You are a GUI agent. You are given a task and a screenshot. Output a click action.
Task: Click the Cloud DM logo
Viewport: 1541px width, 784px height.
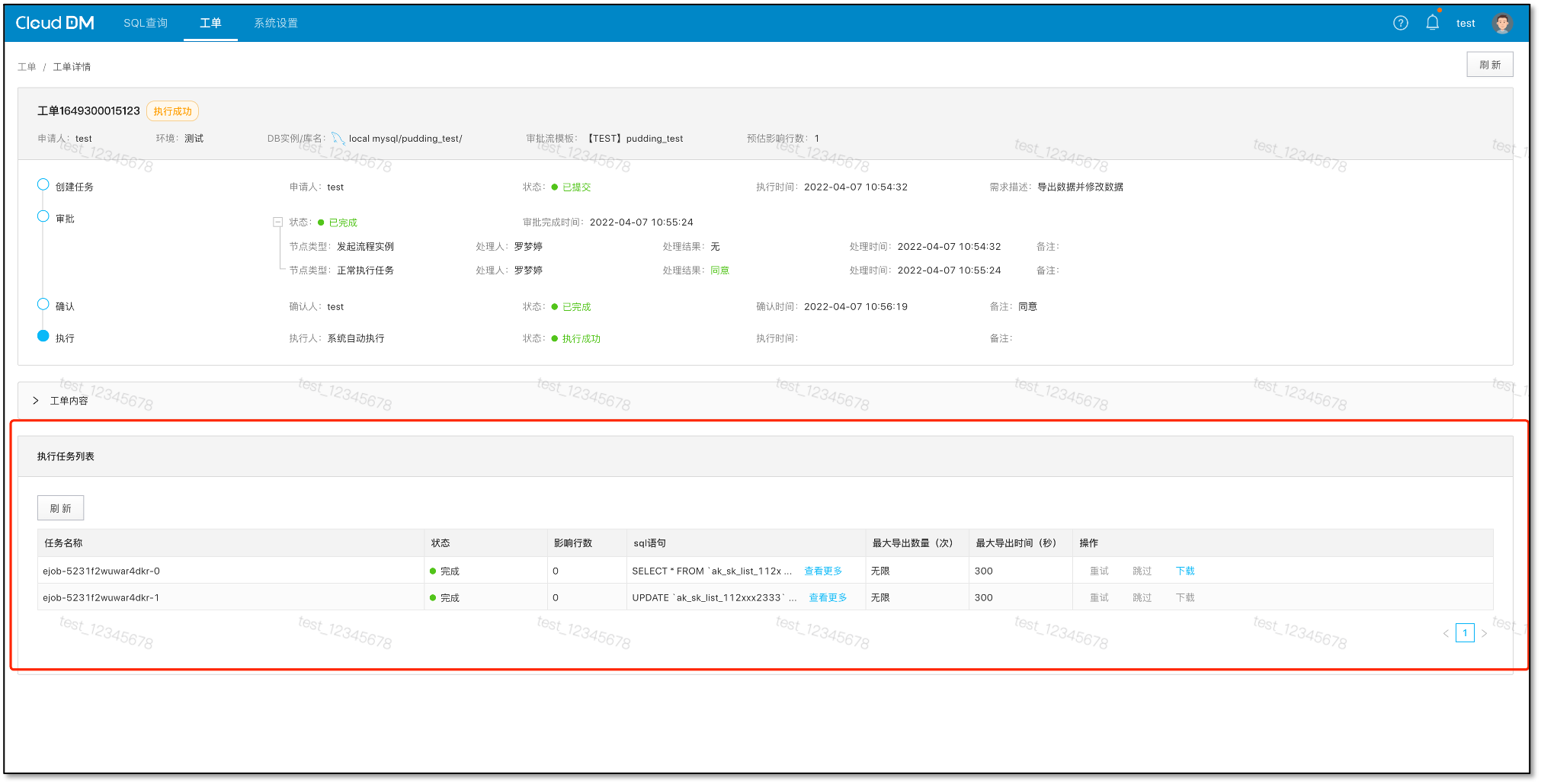(x=55, y=23)
